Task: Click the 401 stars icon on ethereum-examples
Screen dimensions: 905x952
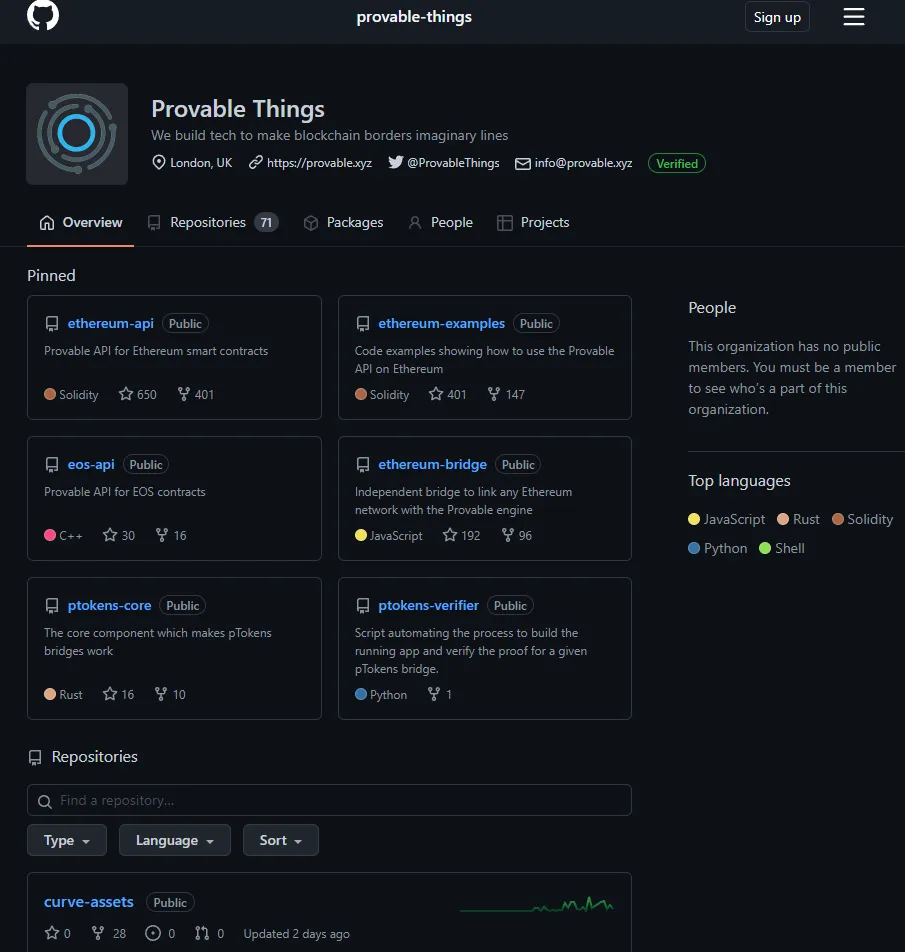Action: click(436, 394)
